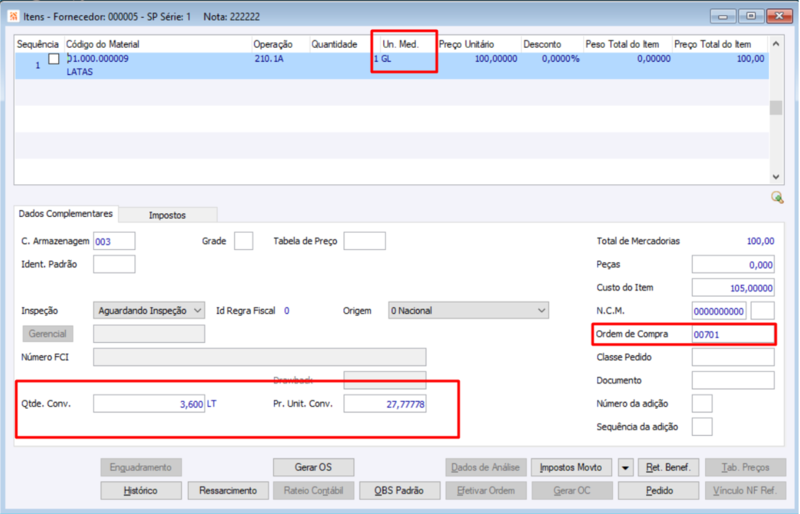This screenshot has height=514, width=800.
Task: Click the Número da adição field
Action: click(702, 404)
